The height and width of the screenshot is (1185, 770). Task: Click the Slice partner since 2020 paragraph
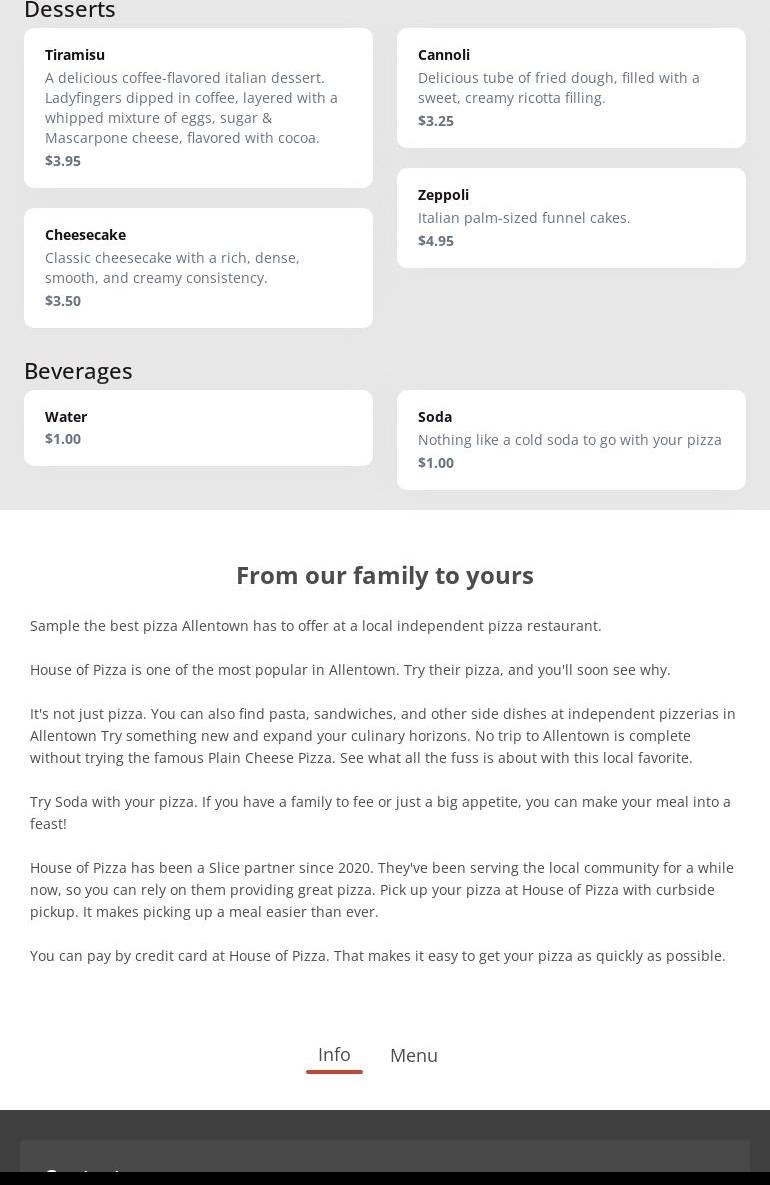[382, 890]
